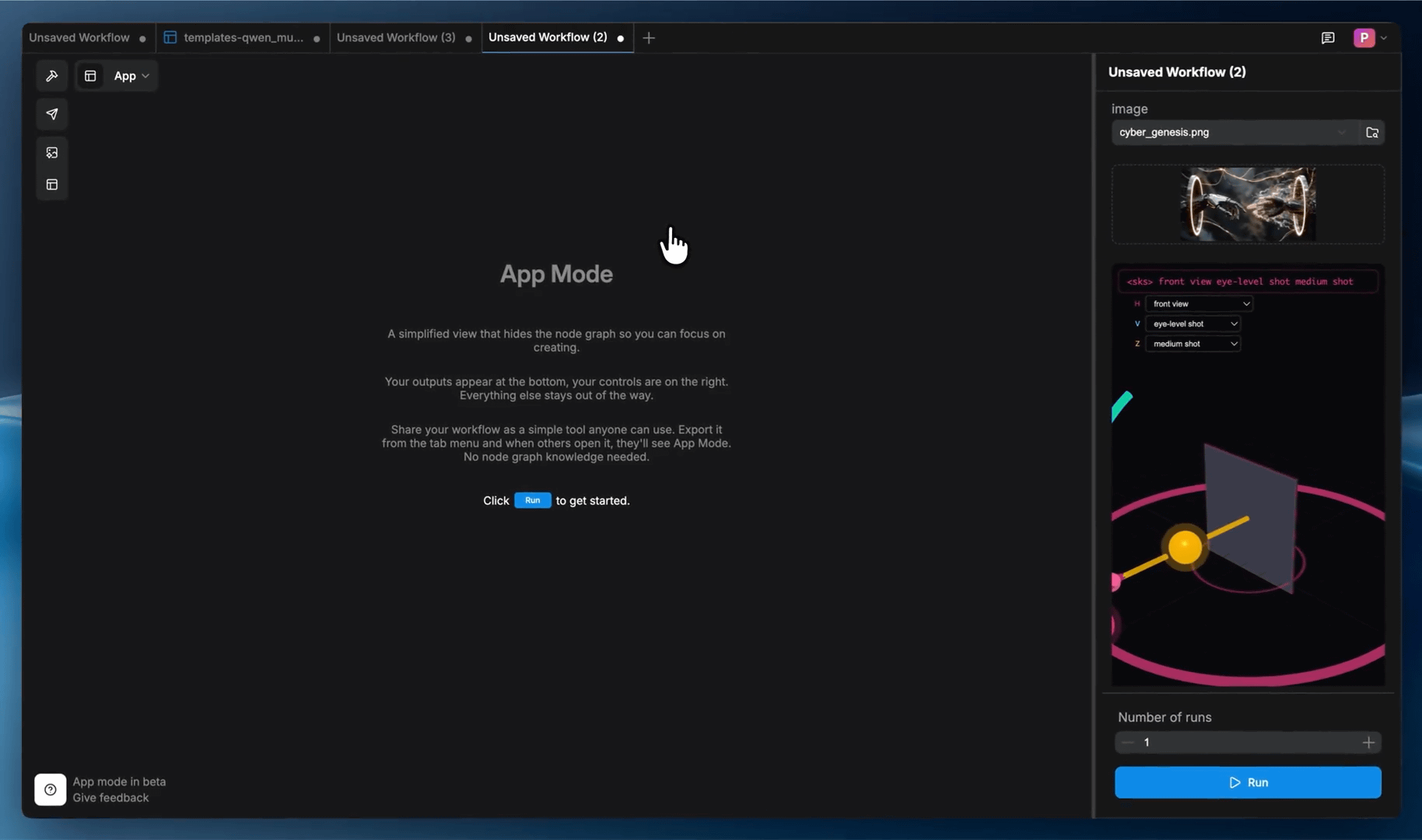
Task: Click the paper plane send icon
Action: click(x=51, y=114)
